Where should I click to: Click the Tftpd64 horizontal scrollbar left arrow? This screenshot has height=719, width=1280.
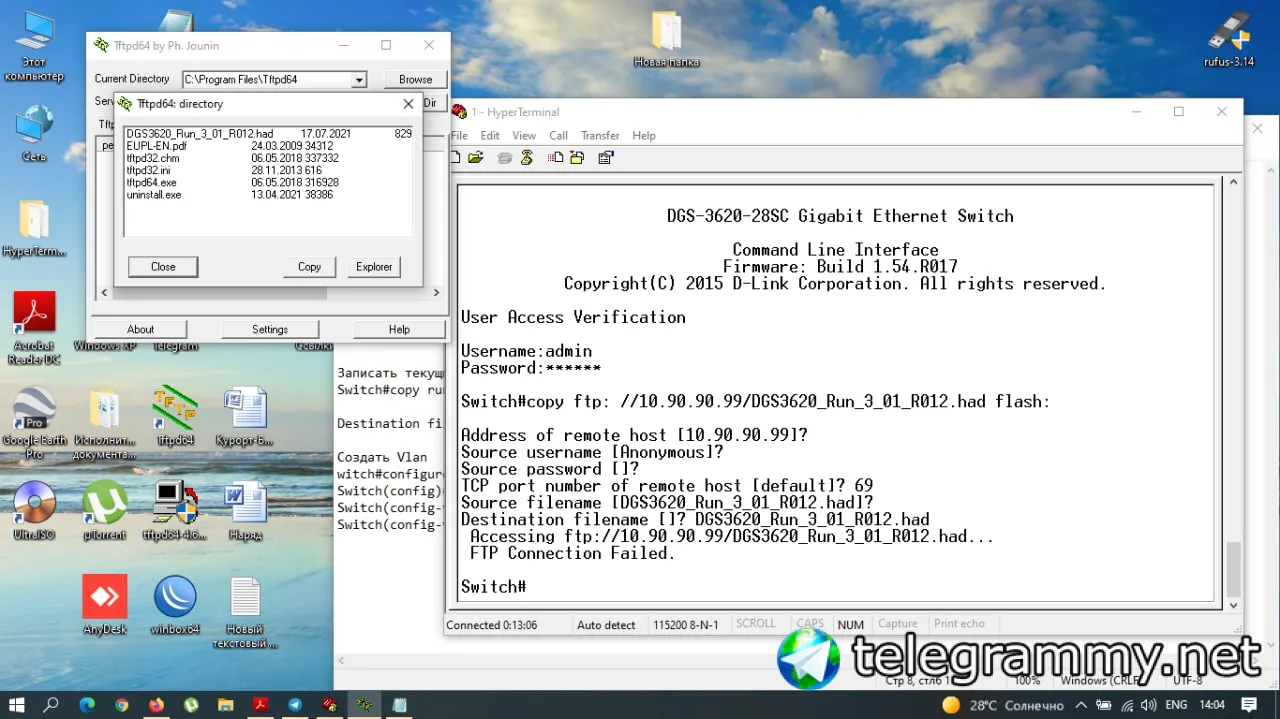pyautogui.click(x=104, y=293)
